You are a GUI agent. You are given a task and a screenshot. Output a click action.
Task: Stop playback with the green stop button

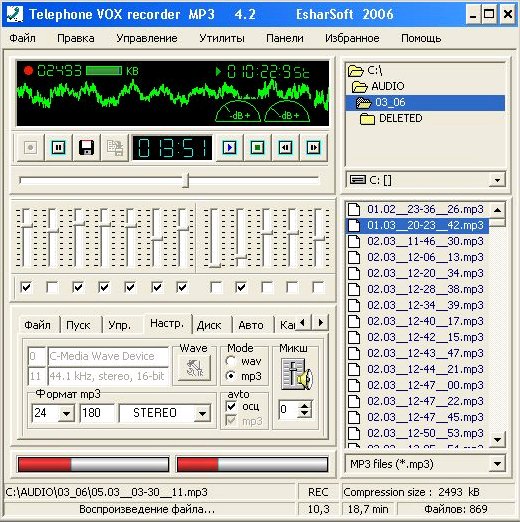click(x=258, y=147)
